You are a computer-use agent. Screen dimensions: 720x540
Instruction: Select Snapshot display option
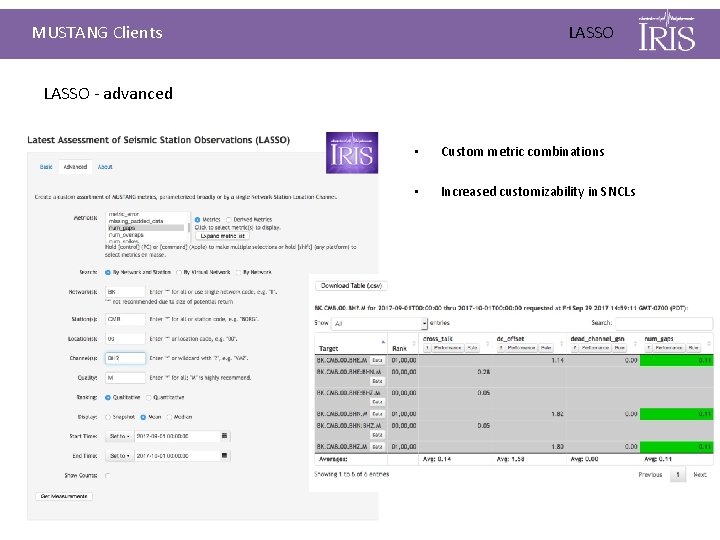[x=108, y=417]
